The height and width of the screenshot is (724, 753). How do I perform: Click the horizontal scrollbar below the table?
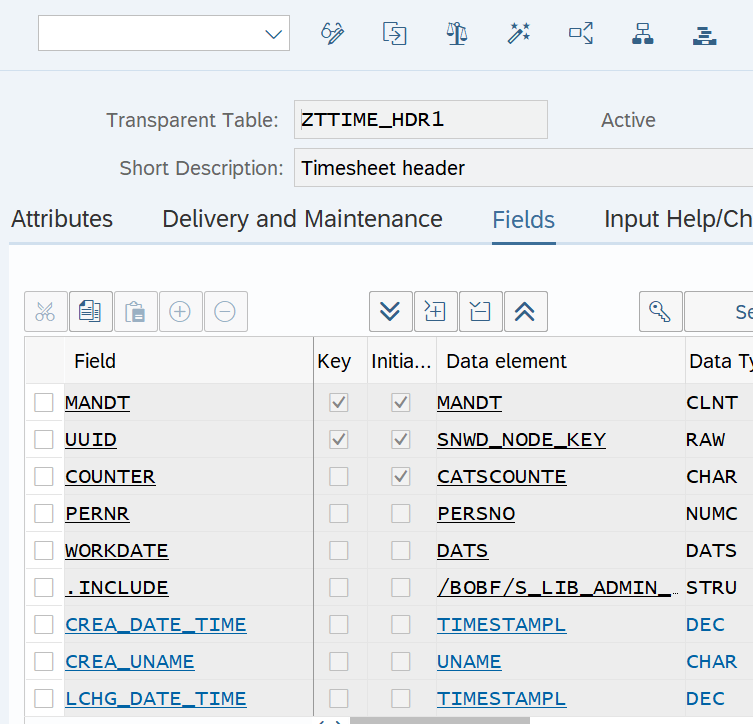pos(439,721)
